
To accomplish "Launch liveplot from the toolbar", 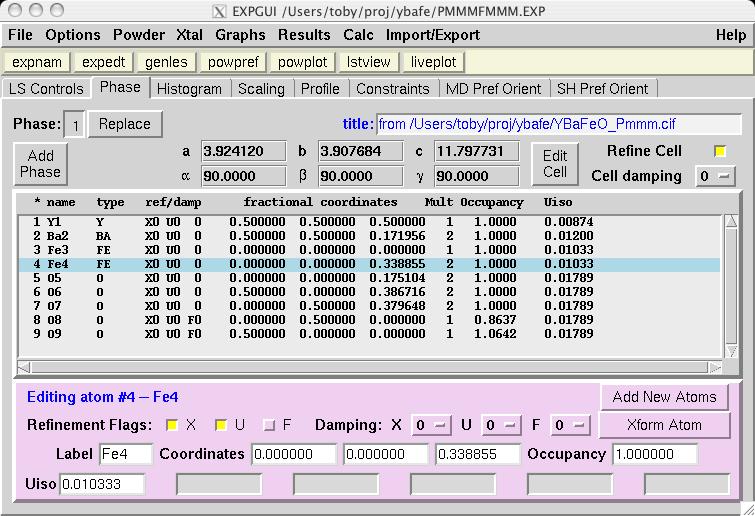I will [433, 62].
